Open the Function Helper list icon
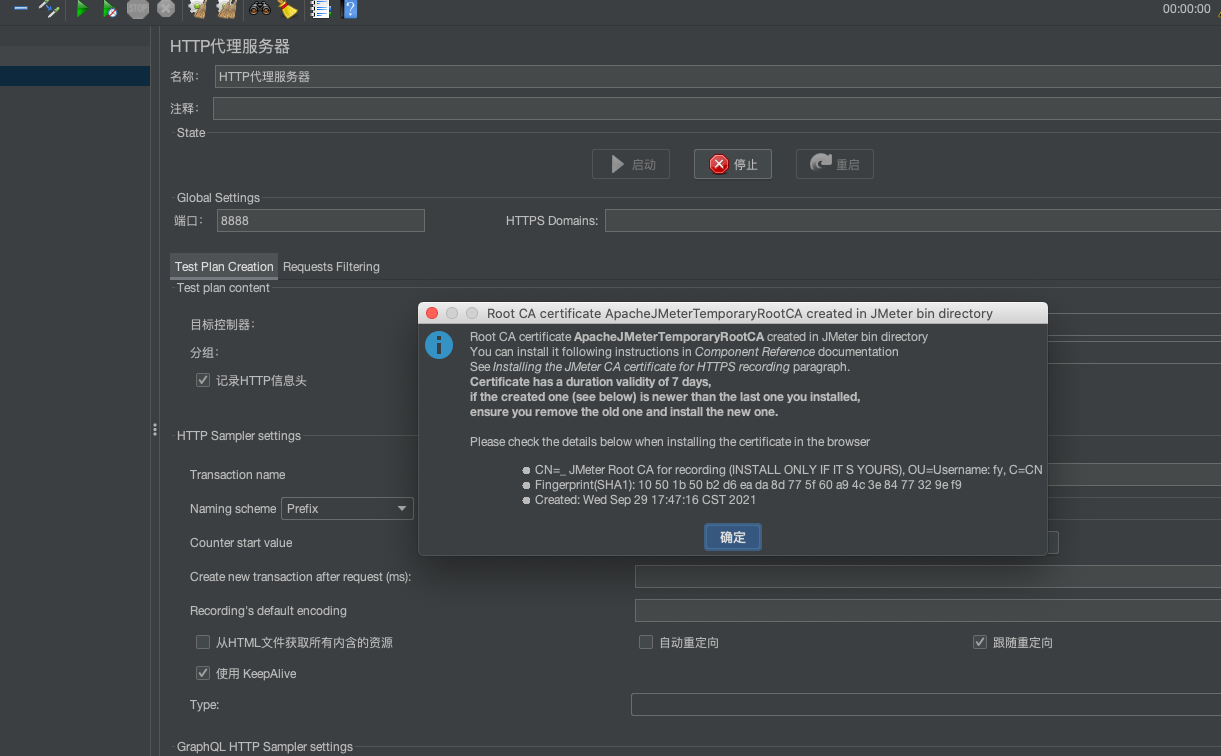Viewport: 1221px width, 756px height. [x=320, y=9]
